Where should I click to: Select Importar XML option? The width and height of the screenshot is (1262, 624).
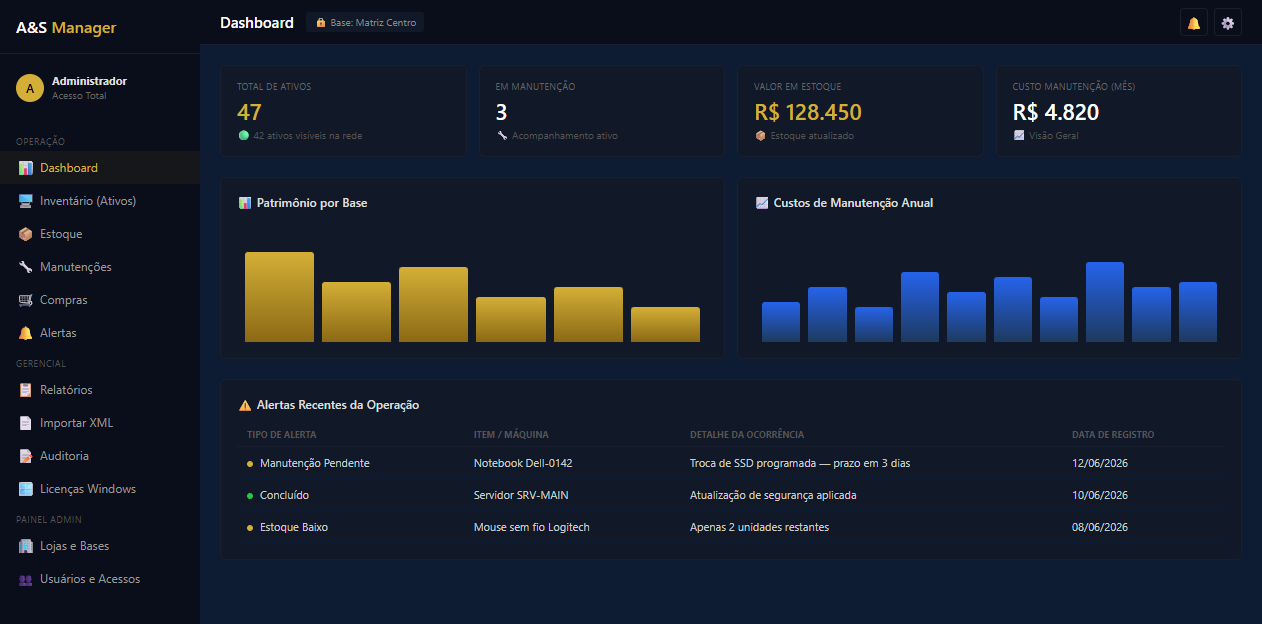pos(100,423)
